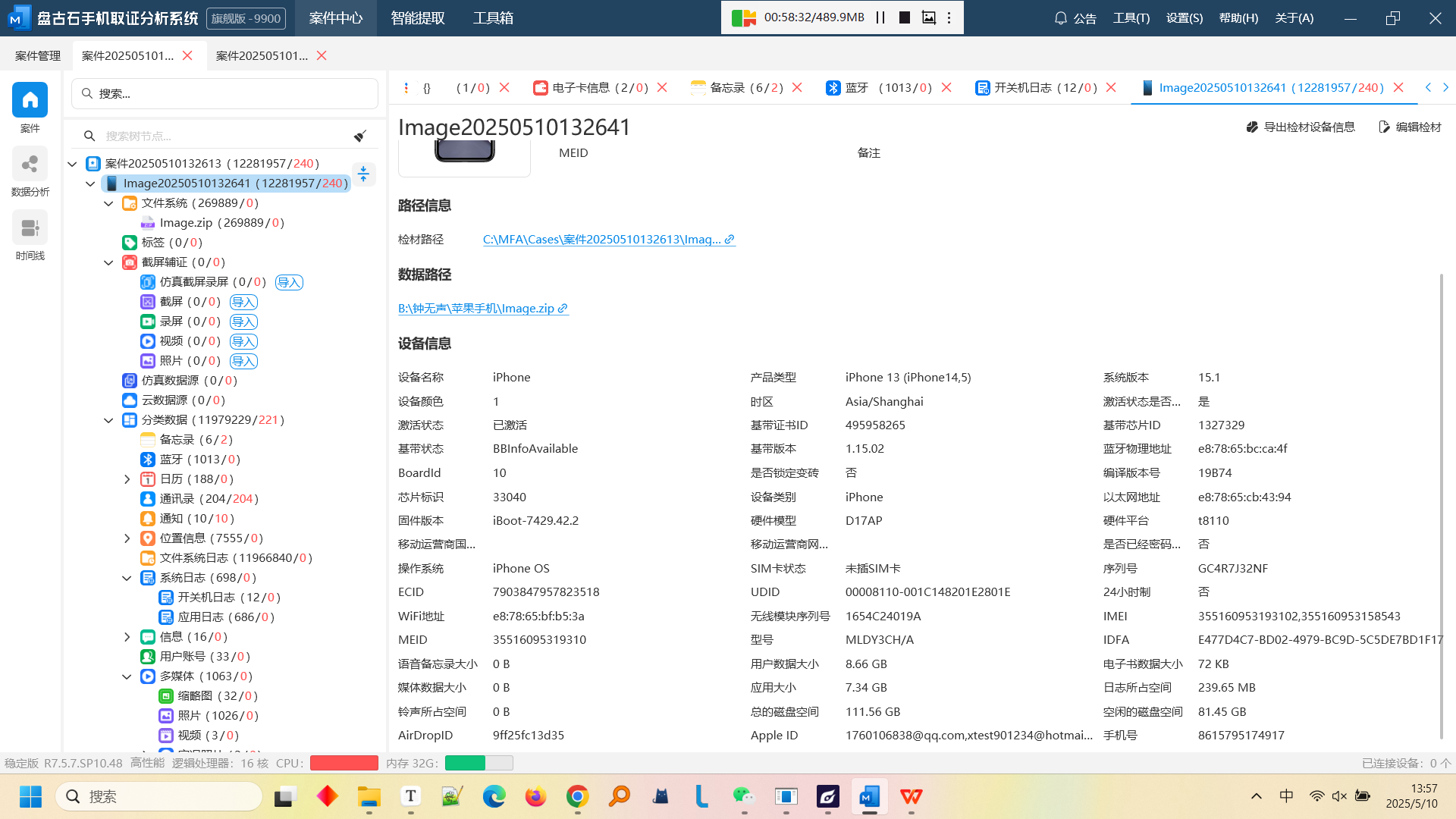Select 通讯录 (204/204) tree node
The height and width of the screenshot is (819, 1456).
[199, 499]
